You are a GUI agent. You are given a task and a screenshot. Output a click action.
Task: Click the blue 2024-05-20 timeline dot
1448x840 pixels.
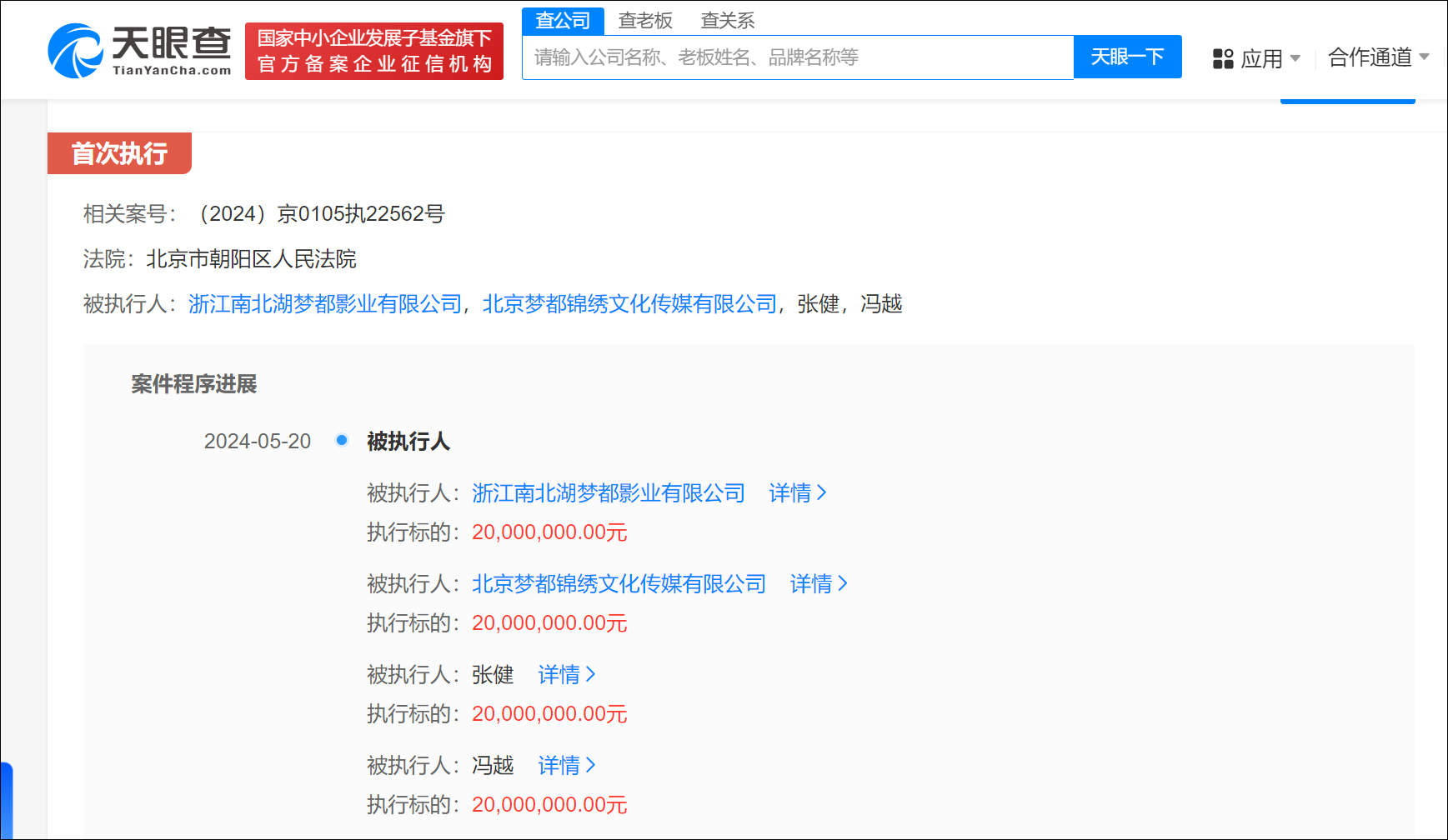(x=342, y=440)
